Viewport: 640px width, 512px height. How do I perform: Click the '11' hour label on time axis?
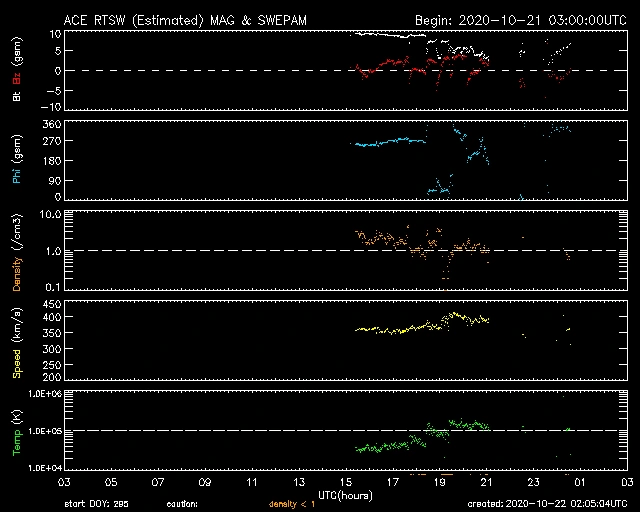coord(252,483)
